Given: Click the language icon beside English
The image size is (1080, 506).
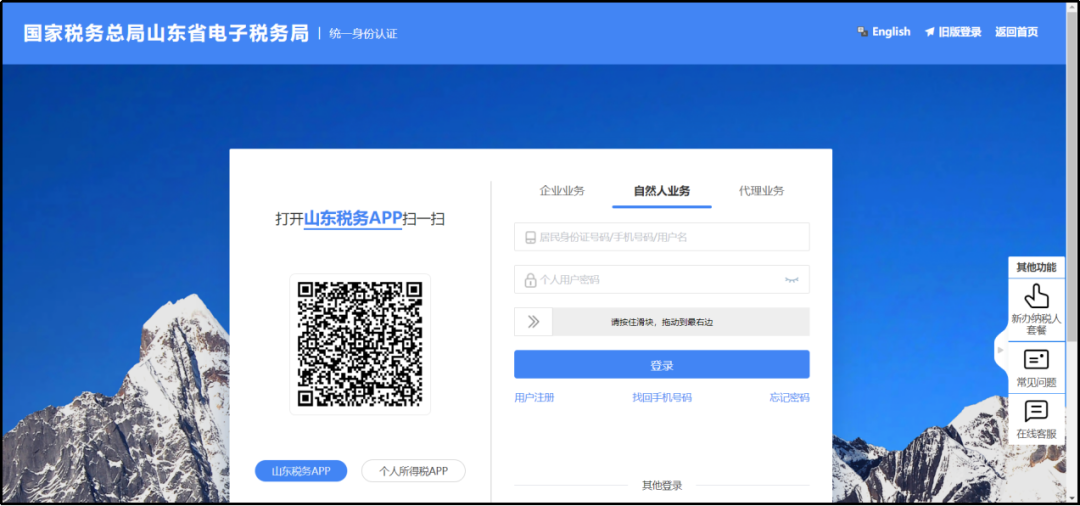Looking at the screenshot, I should (862, 32).
